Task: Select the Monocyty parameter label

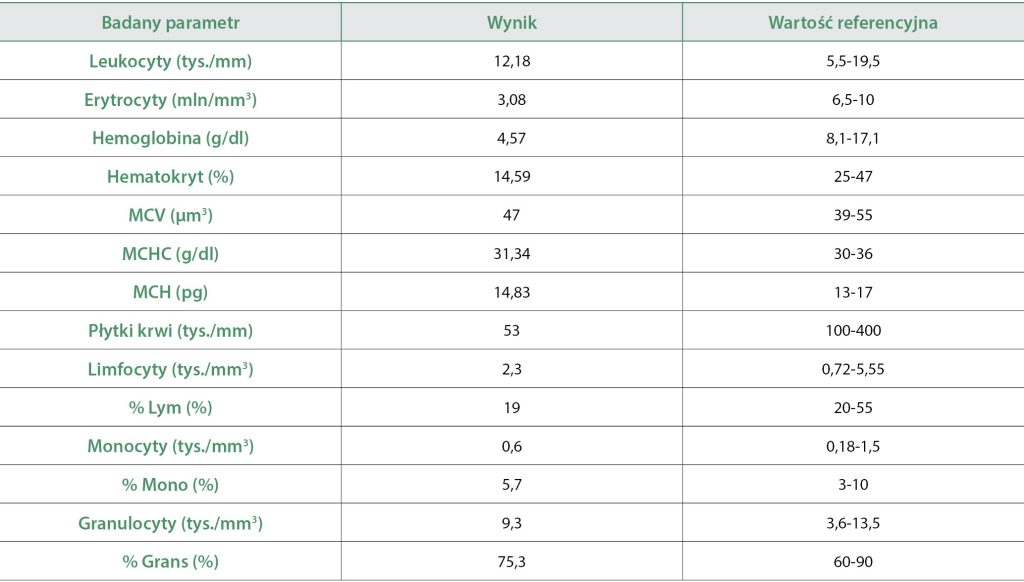Action: [170, 446]
